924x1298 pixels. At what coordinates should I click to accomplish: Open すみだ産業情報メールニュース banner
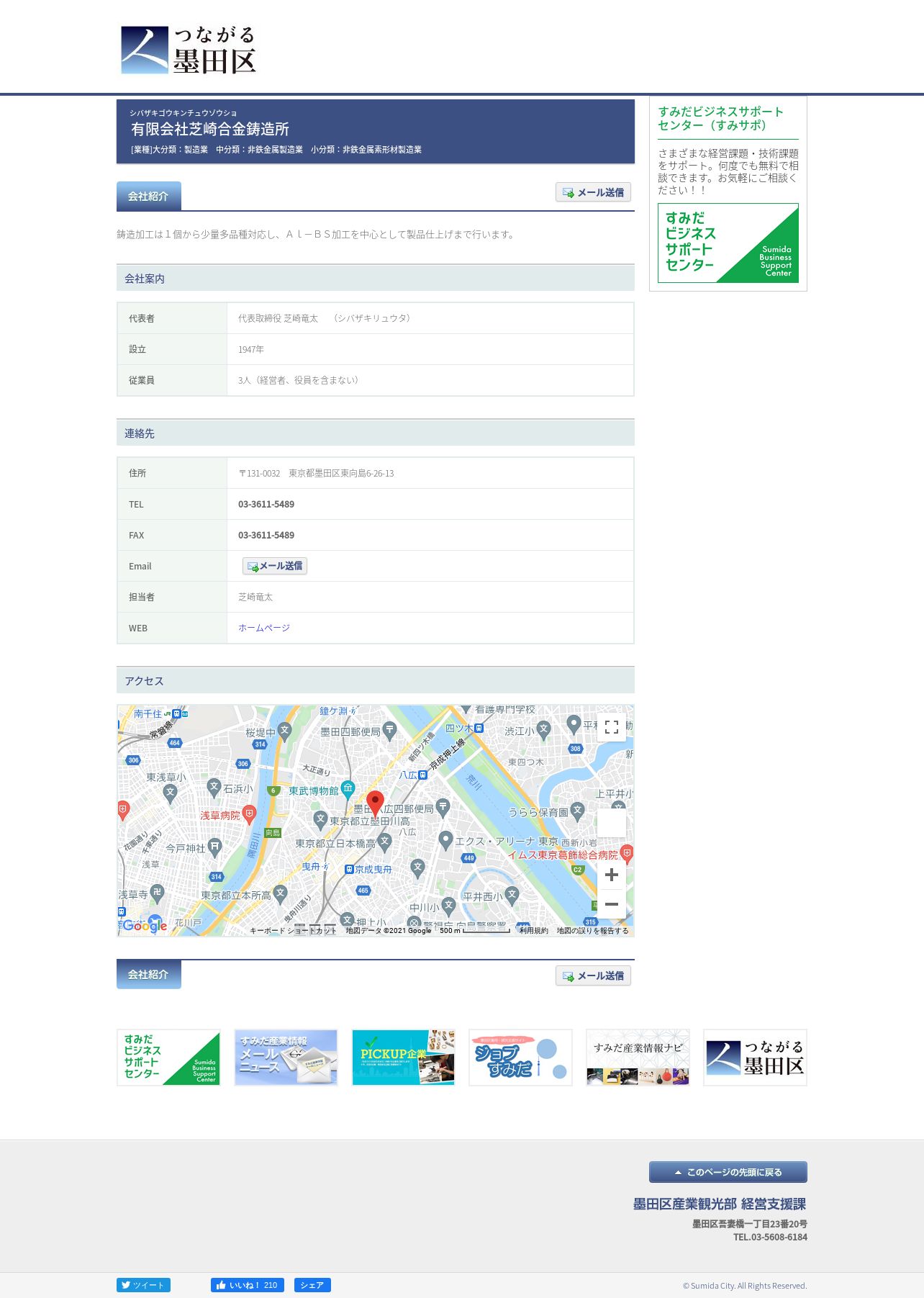(286, 1057)
